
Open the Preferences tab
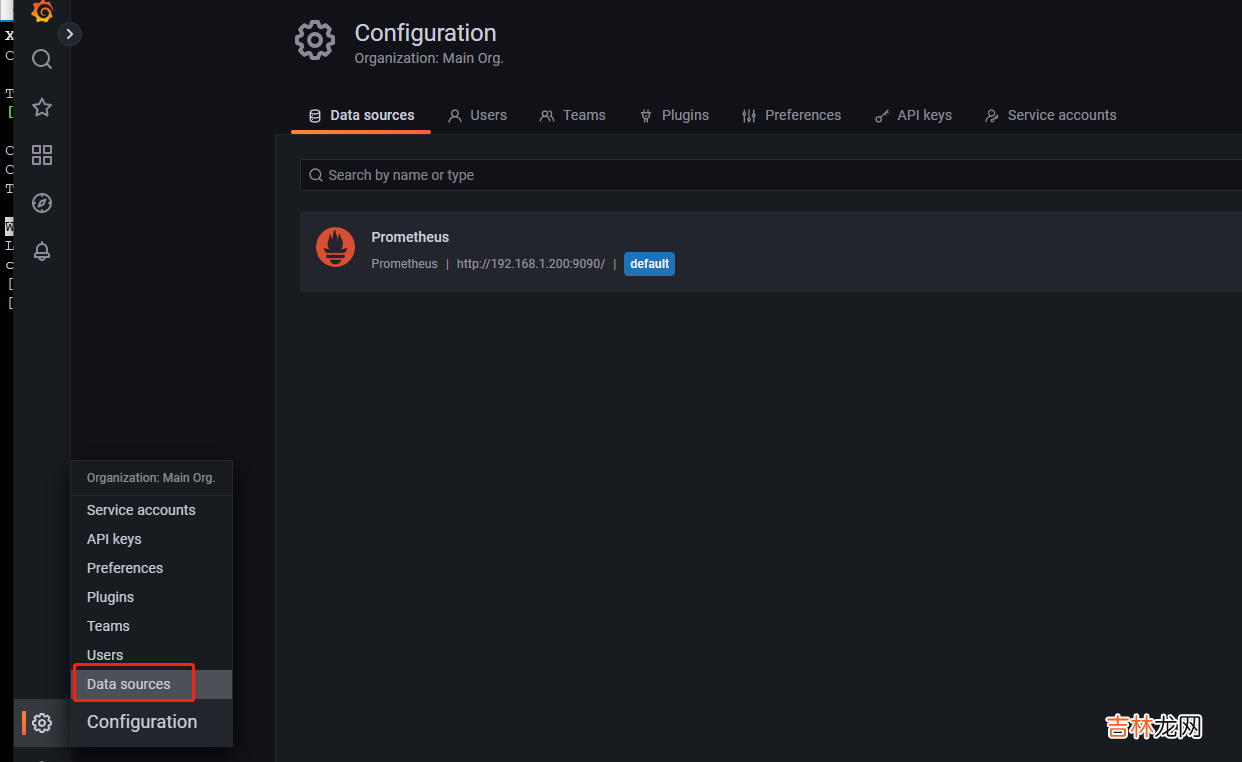click(791, 115)
